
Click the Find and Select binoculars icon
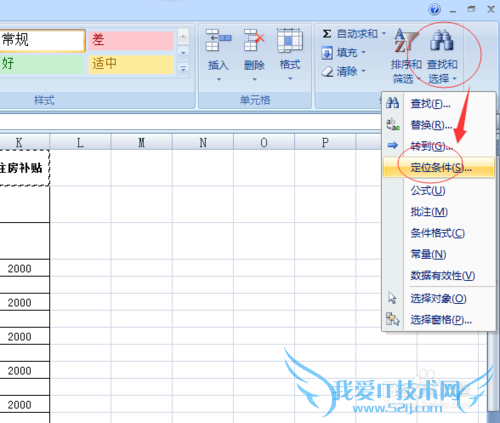point(442,41)
